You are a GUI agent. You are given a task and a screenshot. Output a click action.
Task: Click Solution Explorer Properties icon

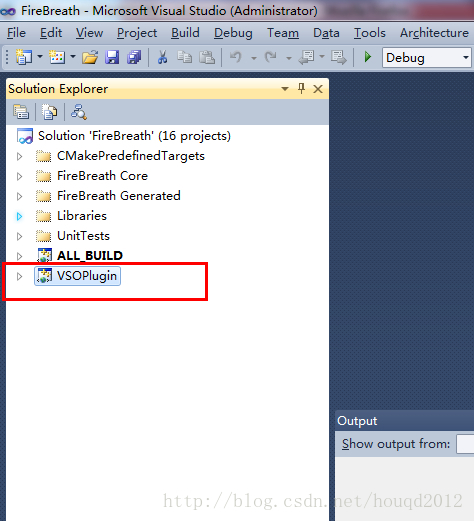[x=21, y=112]
